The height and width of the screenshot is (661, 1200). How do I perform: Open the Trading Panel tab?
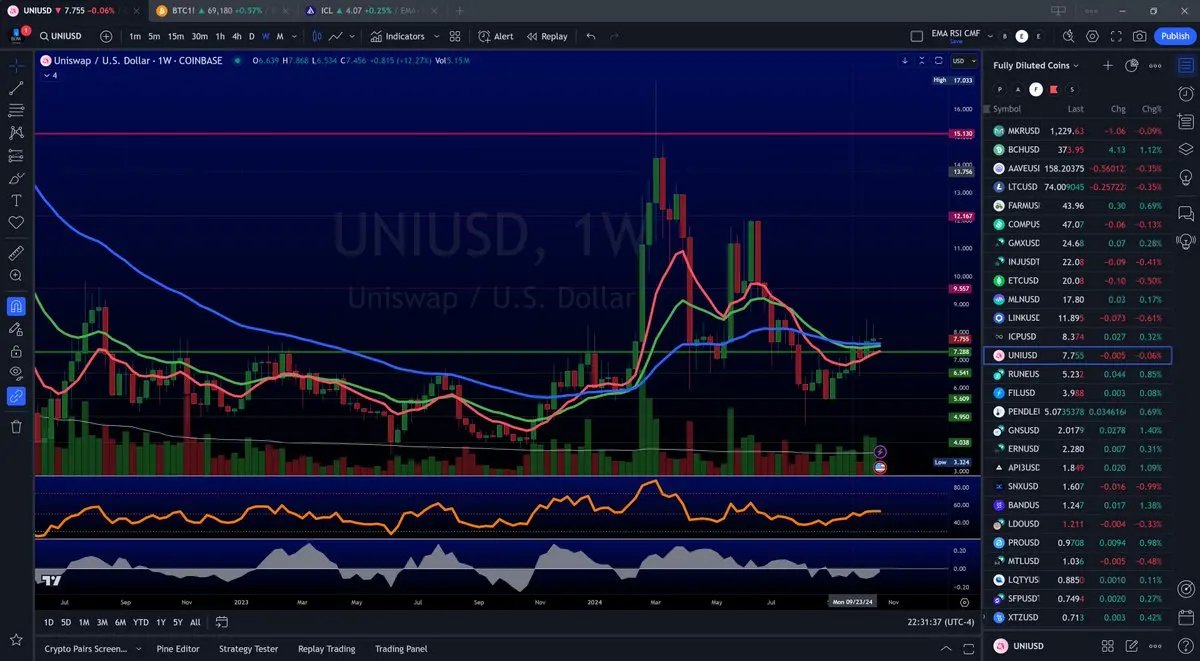401,649
